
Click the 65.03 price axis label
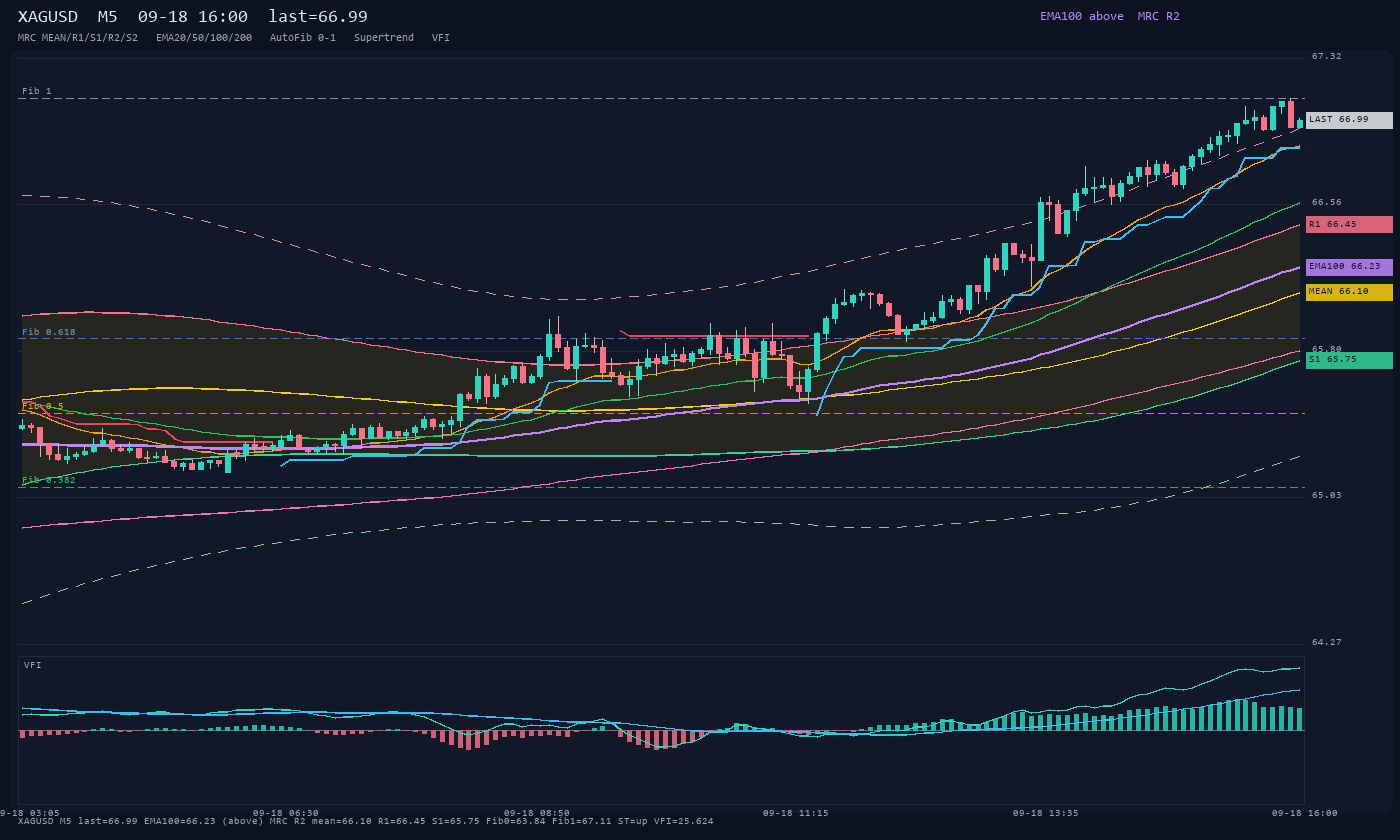point(1327,495)
